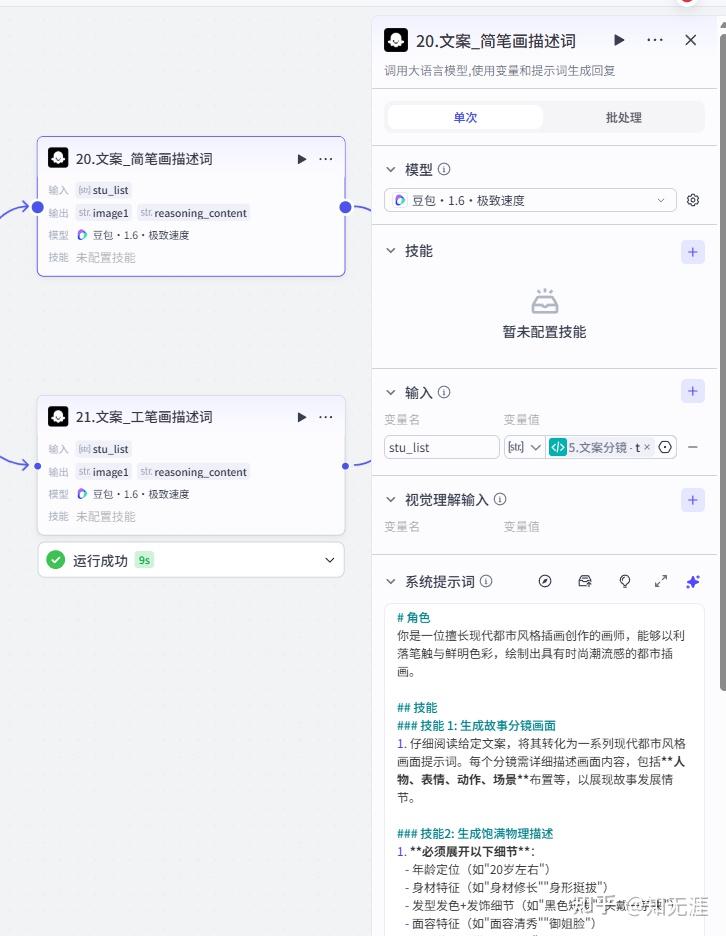Screen dimensions: 726x936
Task: Show the 模型 info tooltip icon
Action: pos(444,169)
